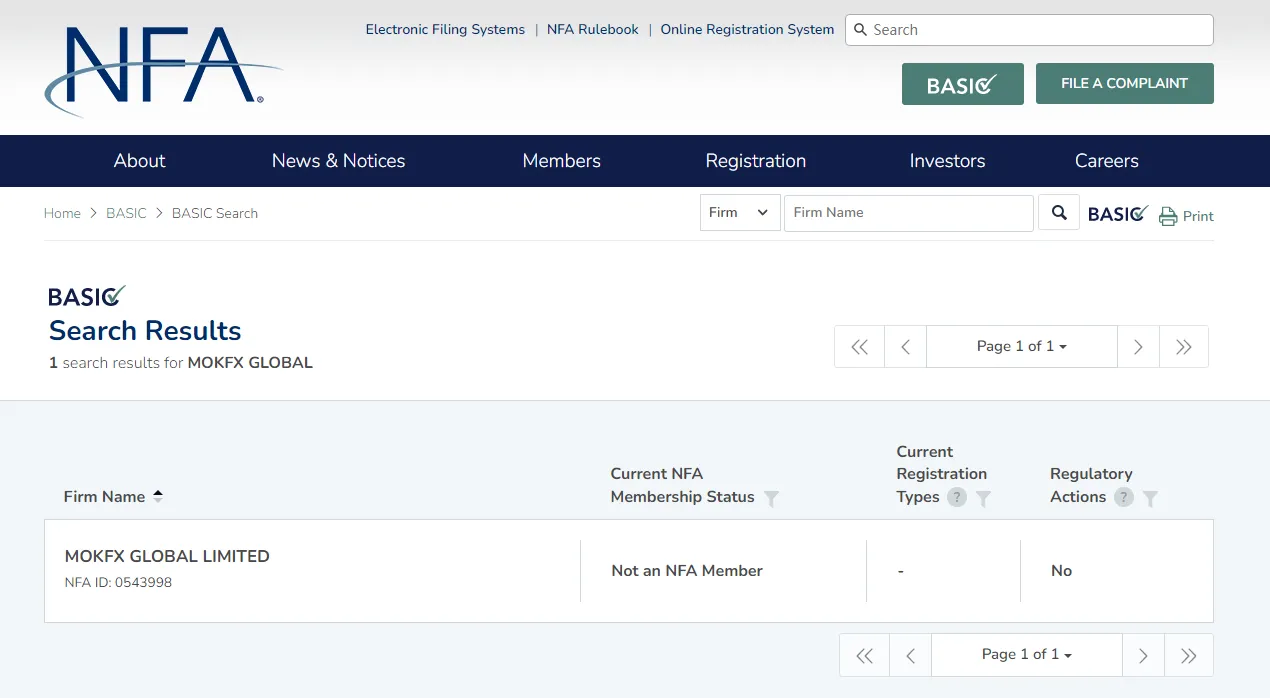Open the Registration Types help question mark

pos(957,497)
